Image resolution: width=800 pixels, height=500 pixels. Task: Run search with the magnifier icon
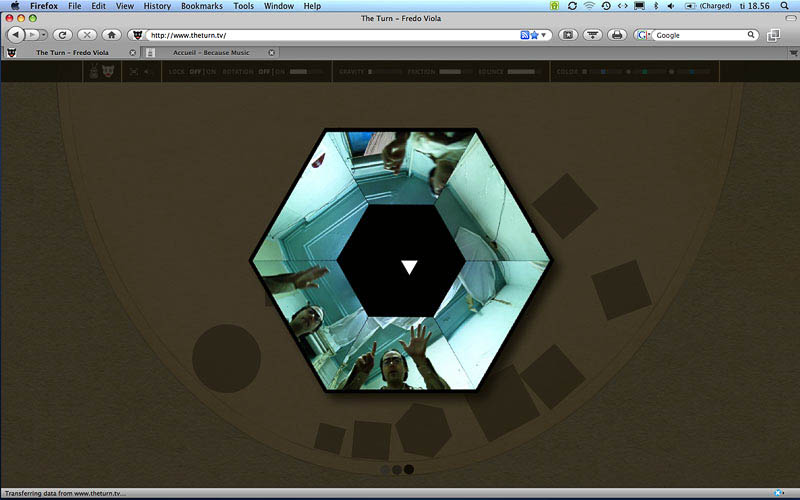(751, 35)
